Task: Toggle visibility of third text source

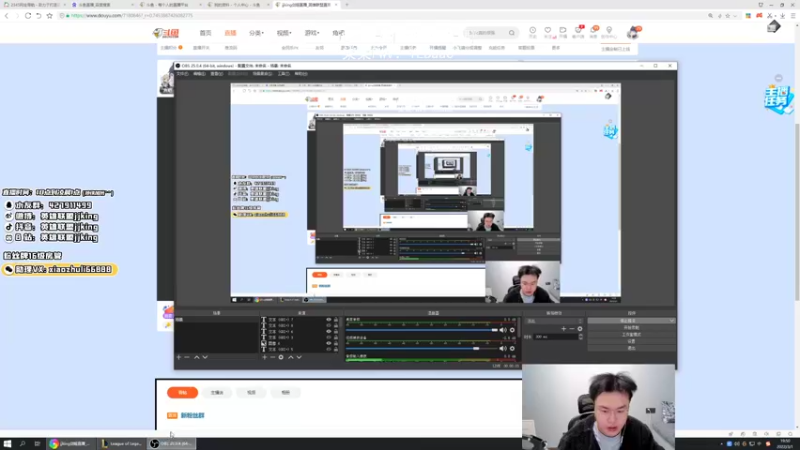Action: [329, 332]
